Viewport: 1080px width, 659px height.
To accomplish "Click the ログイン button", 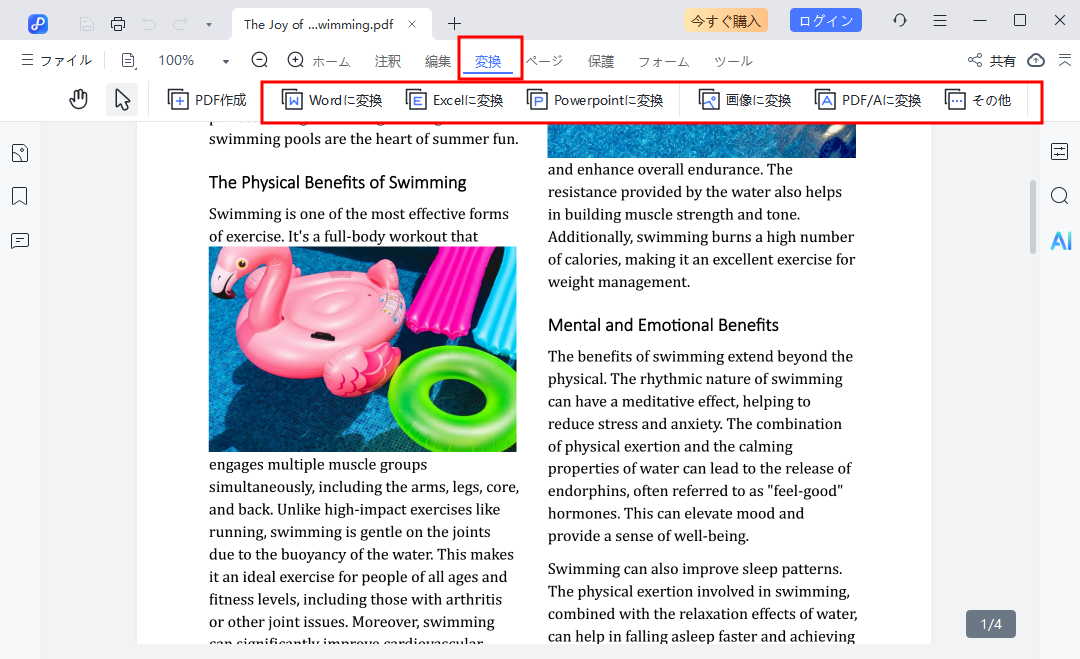I will pos(825,21).
